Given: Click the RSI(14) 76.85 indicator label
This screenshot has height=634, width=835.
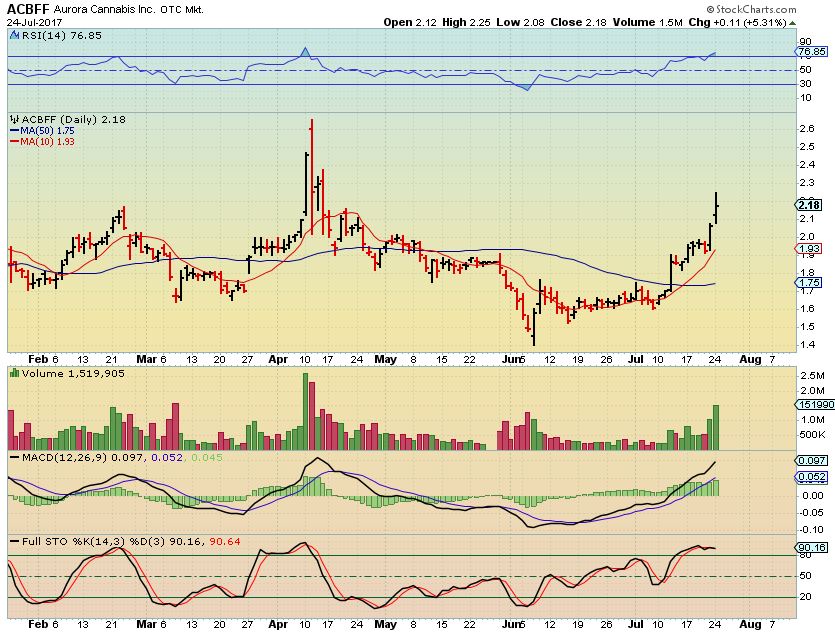Looking at the screenshot, I should (x=61, y=36).
